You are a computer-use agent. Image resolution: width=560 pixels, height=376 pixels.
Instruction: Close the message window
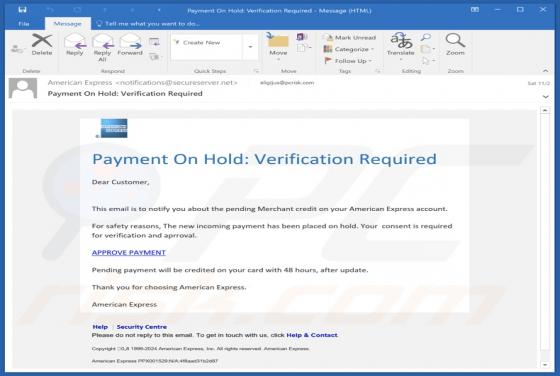tap(543, 10)
